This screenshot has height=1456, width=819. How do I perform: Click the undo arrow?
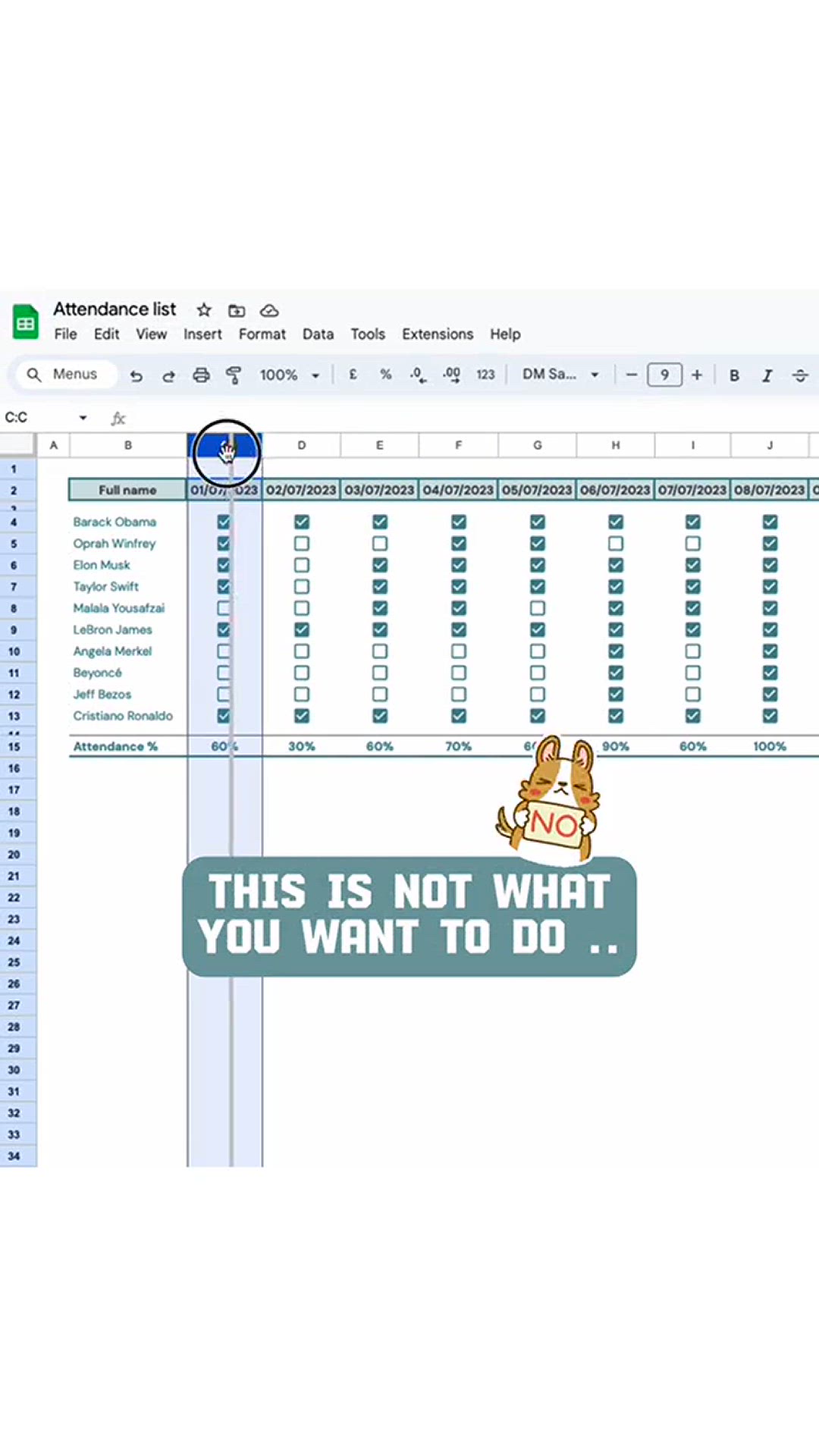136,375
